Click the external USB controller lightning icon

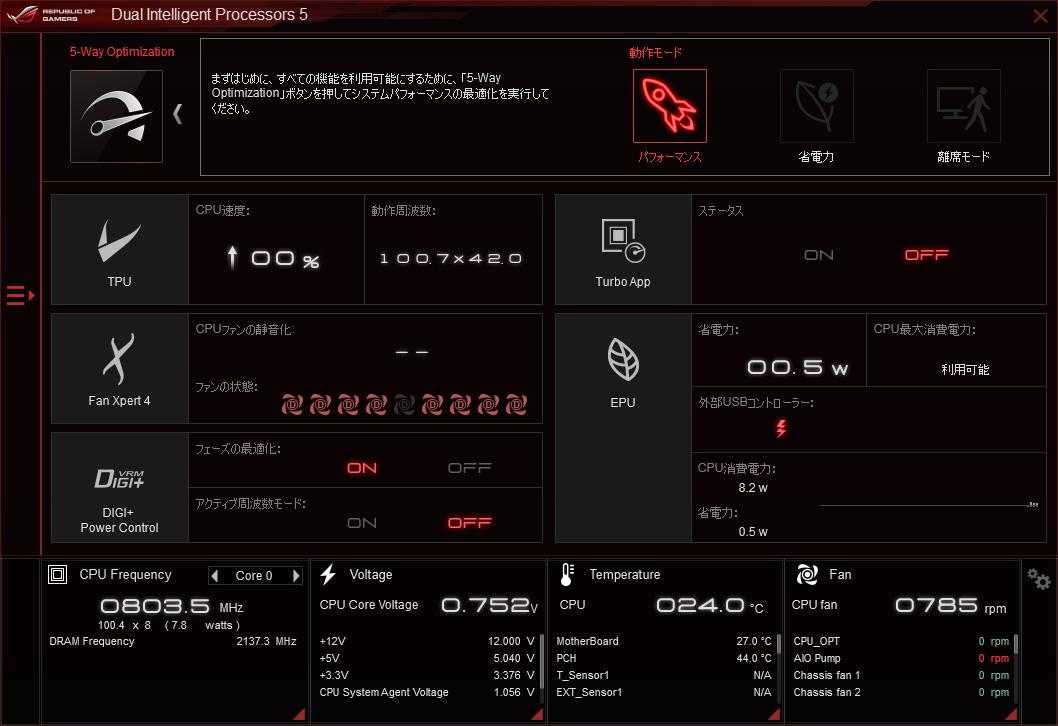click(781, 428)
